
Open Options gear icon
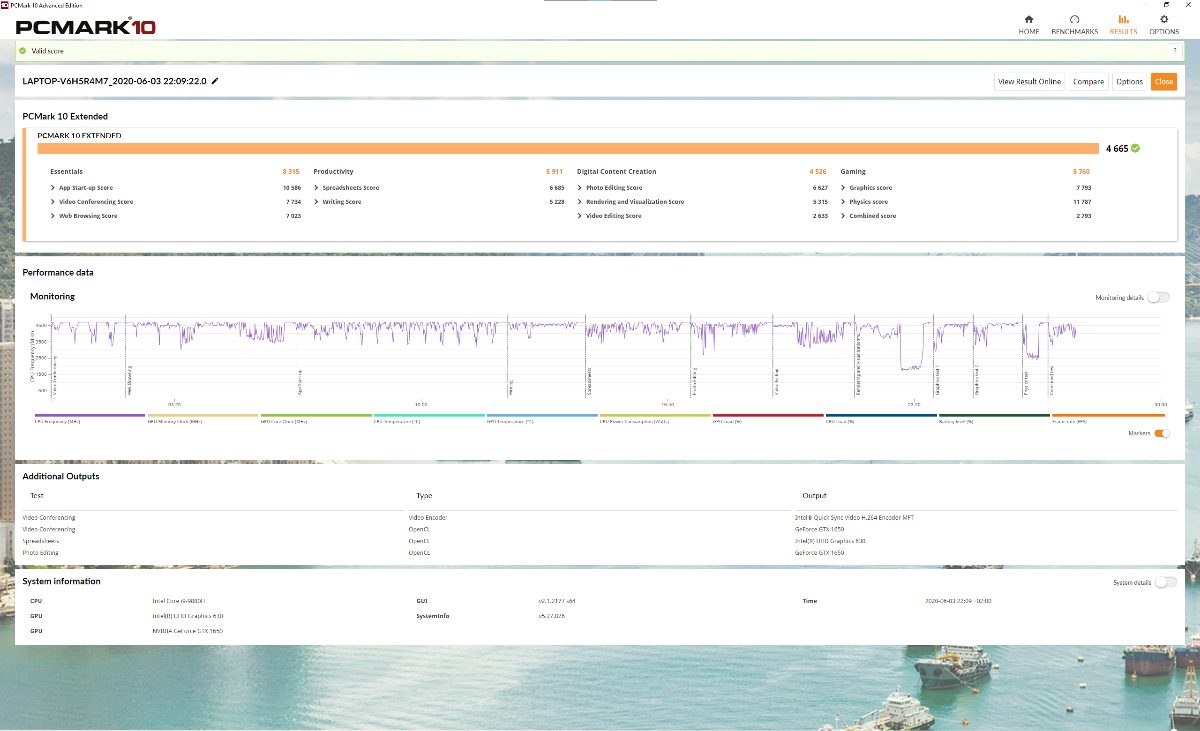(x=1164, y=20)
